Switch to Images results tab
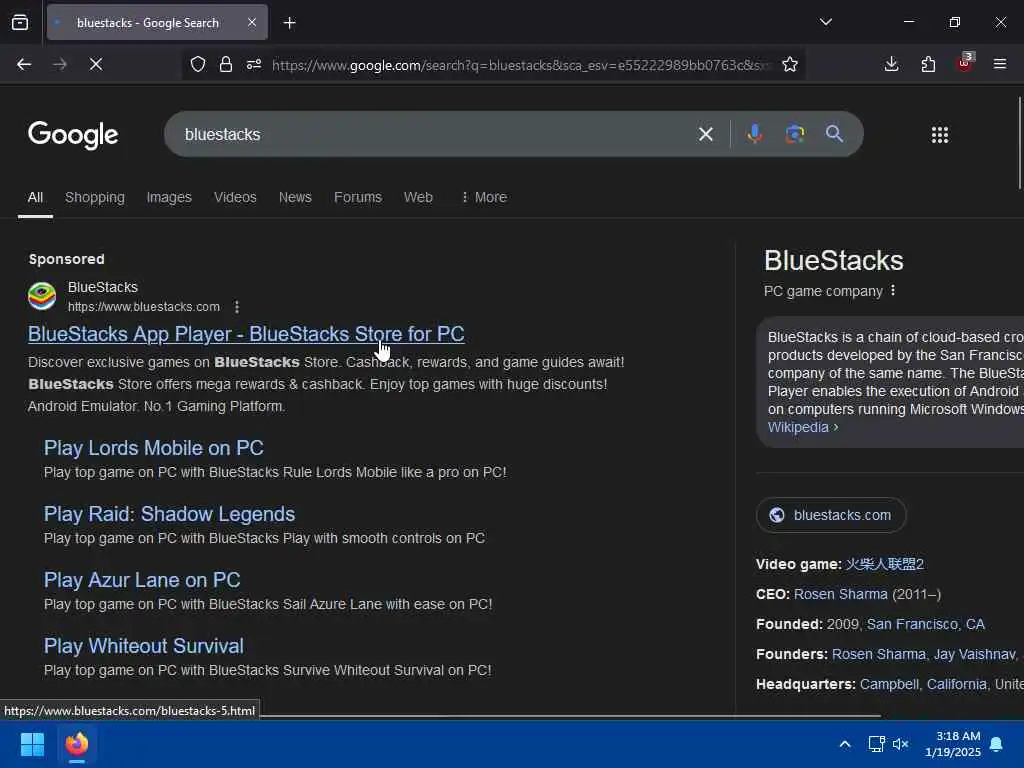The width and height of the screenshot is (1024, 768). pos(169,197)
